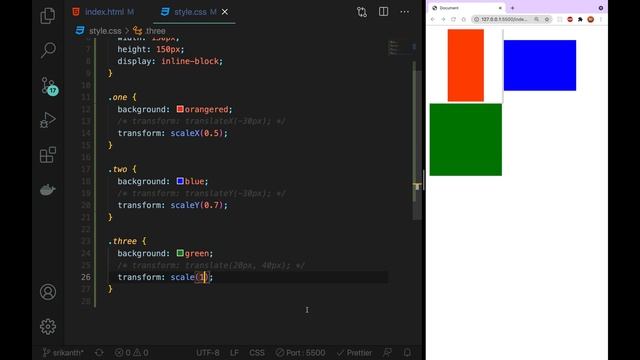Open the Accounts menu icon
This screenshot has height=360, width=640.
(x=48, y=292)
